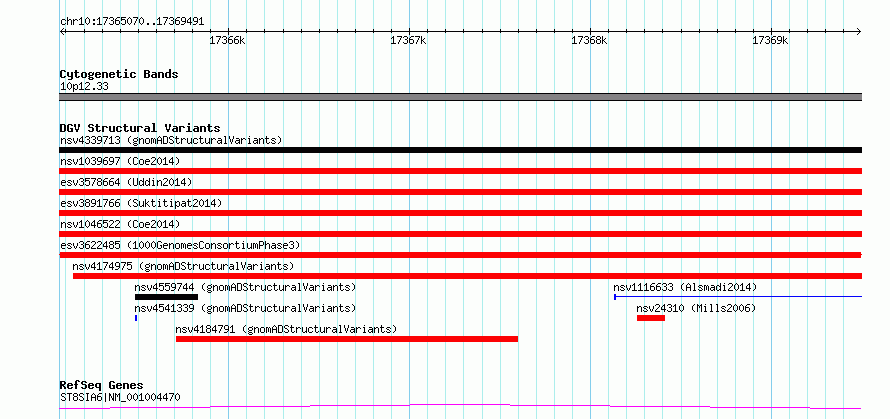Select the nsv1039697 (Coe2014) label
Viewport: 890px width, 419px height.
point(120,161)
